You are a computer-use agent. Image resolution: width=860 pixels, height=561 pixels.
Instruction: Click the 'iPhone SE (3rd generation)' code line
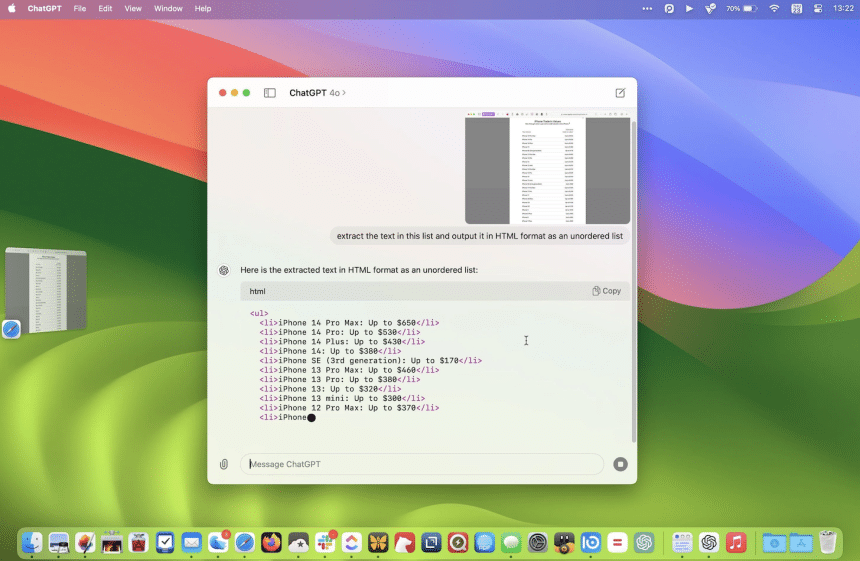coord(371,360)
